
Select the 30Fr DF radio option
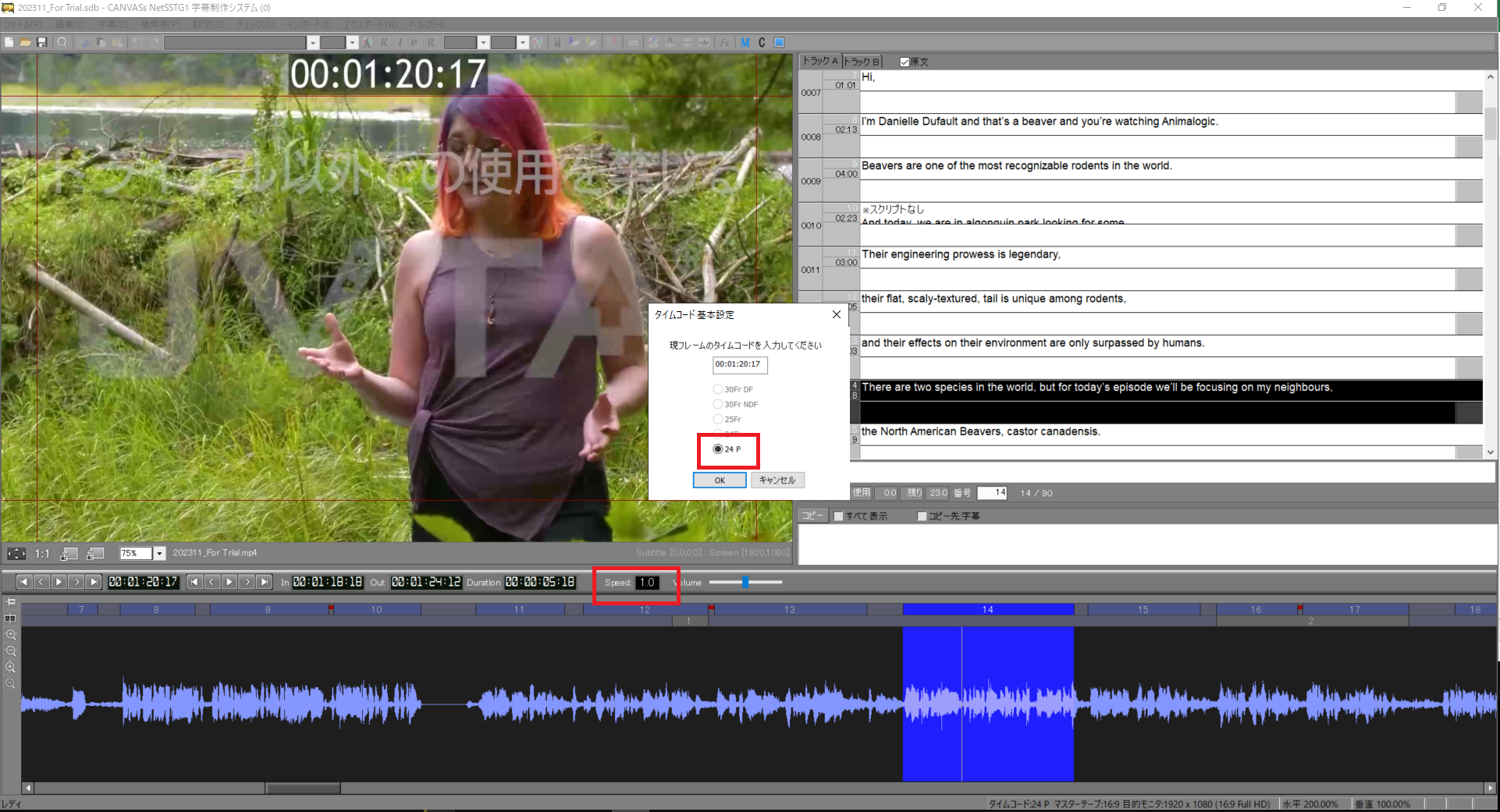tap(734, 389)
